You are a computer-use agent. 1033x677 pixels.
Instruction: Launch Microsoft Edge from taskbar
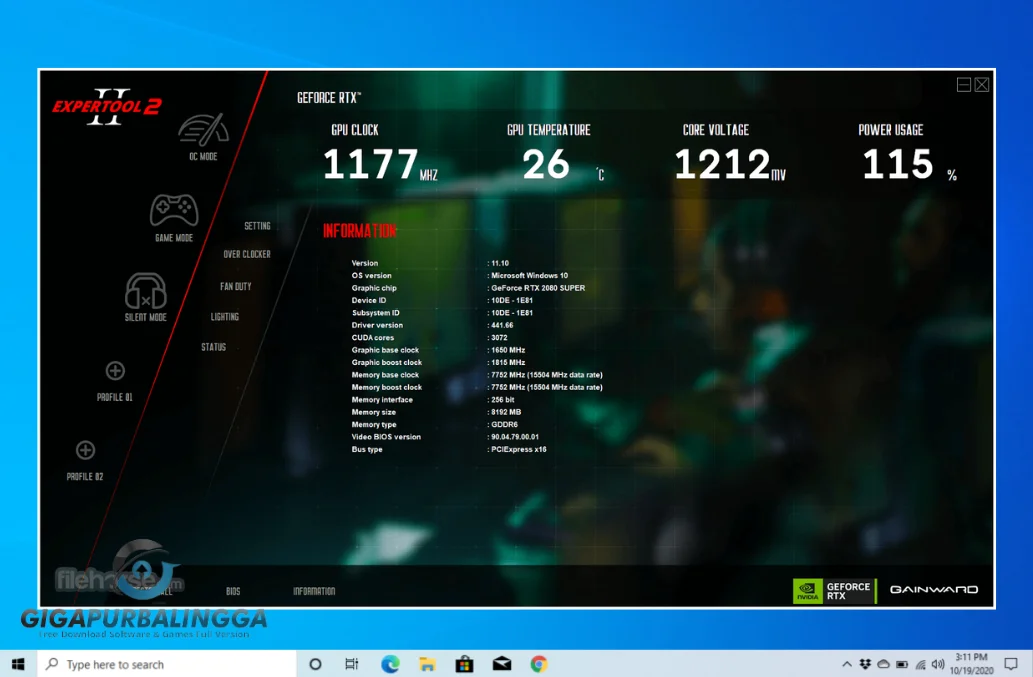(390, 664)
